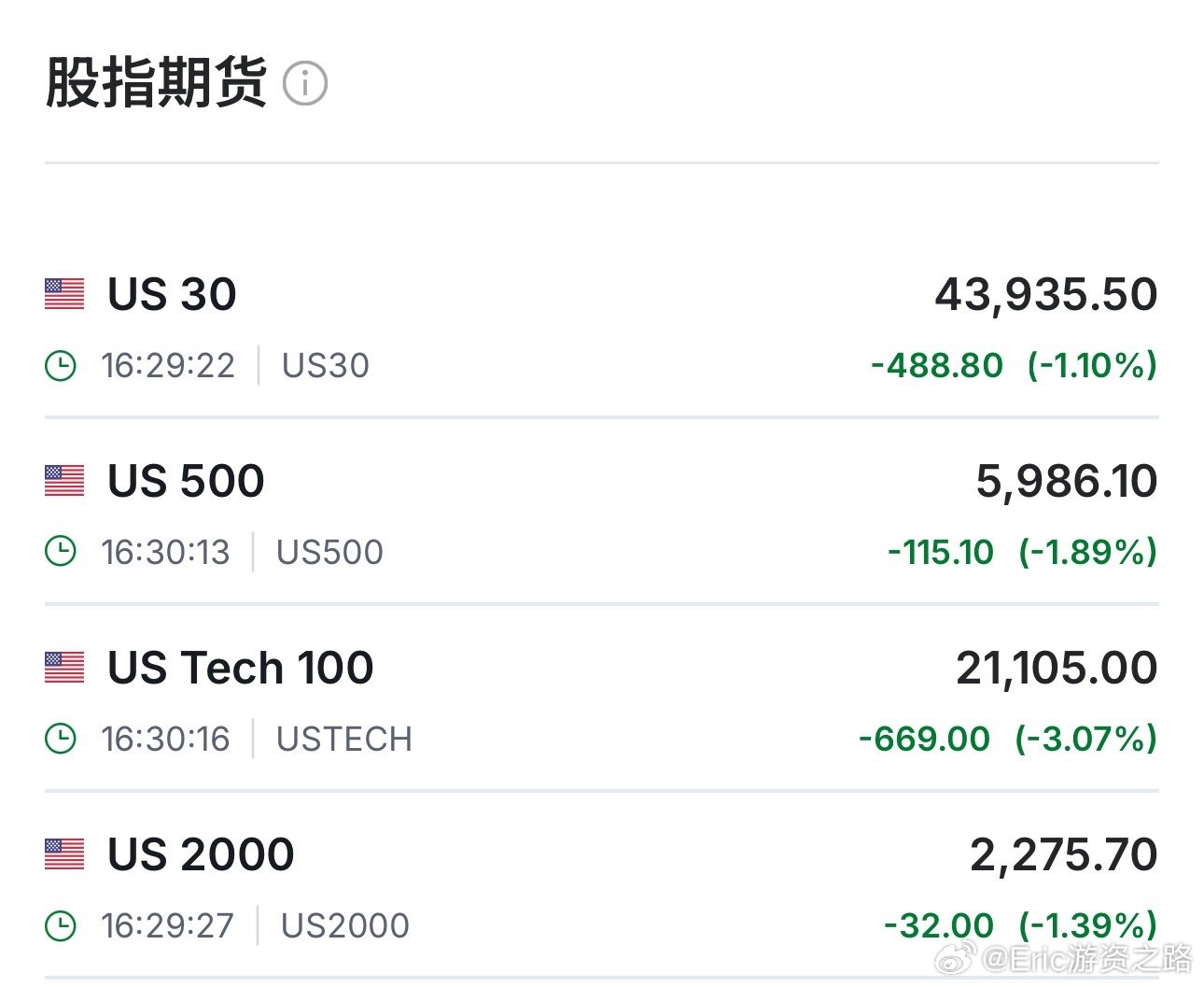Screen dimensions: 1204x987
Task: Click the 43,935.50 price value
Action: 1046,295
